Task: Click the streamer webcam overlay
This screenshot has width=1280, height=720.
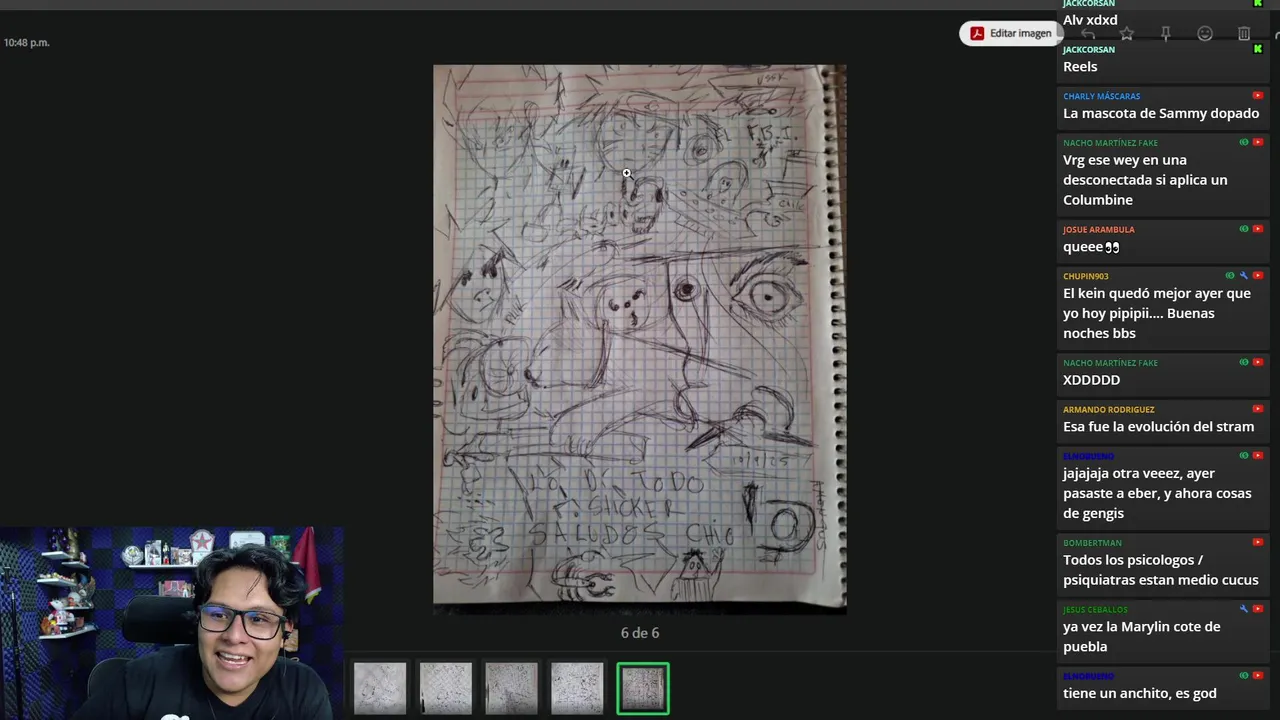Action: 171,623
